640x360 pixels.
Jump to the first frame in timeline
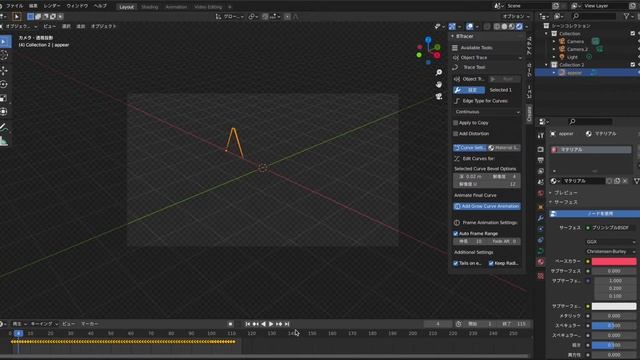(247, 324)
